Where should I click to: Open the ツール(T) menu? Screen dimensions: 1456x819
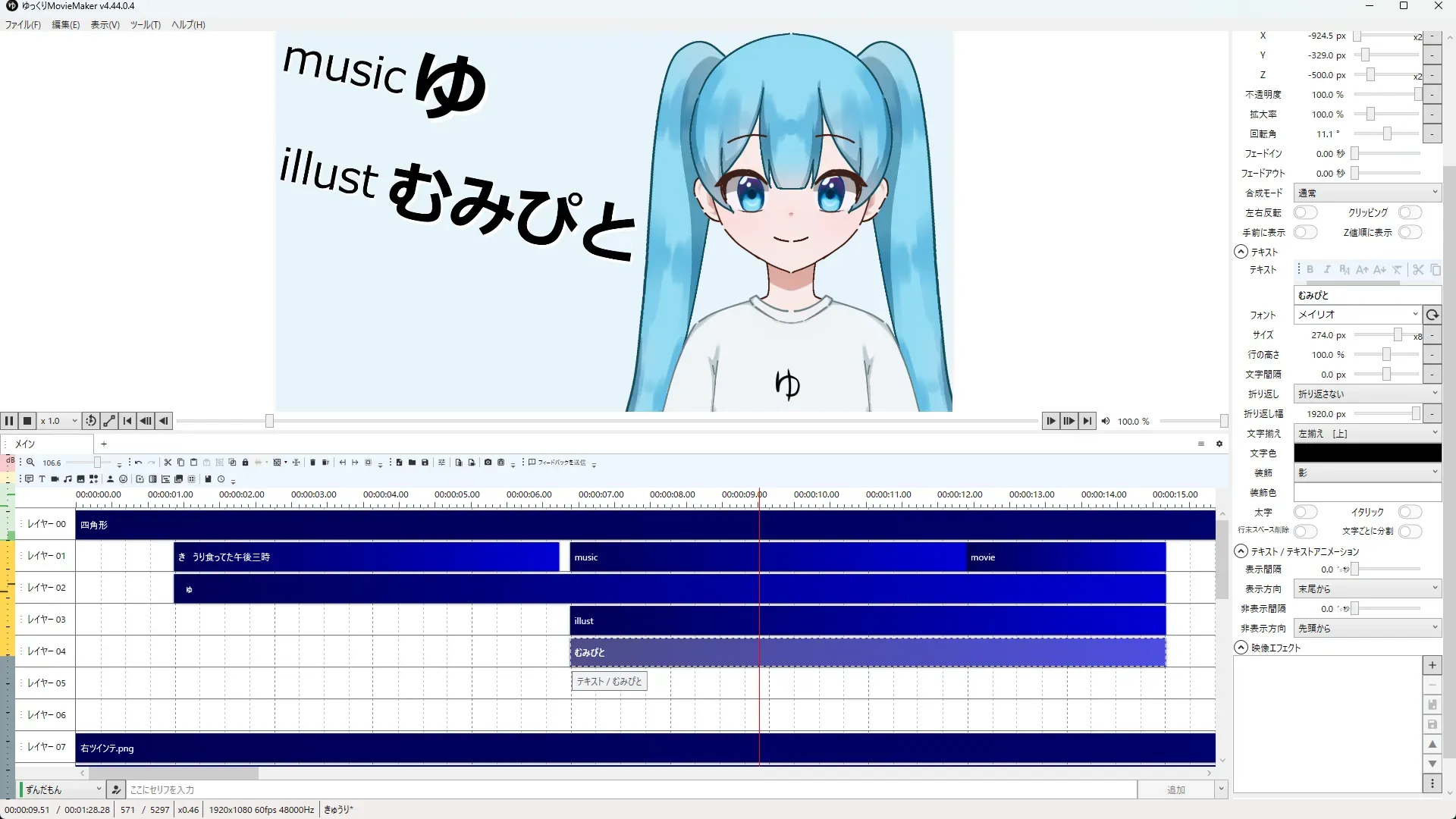pos(145,24)
